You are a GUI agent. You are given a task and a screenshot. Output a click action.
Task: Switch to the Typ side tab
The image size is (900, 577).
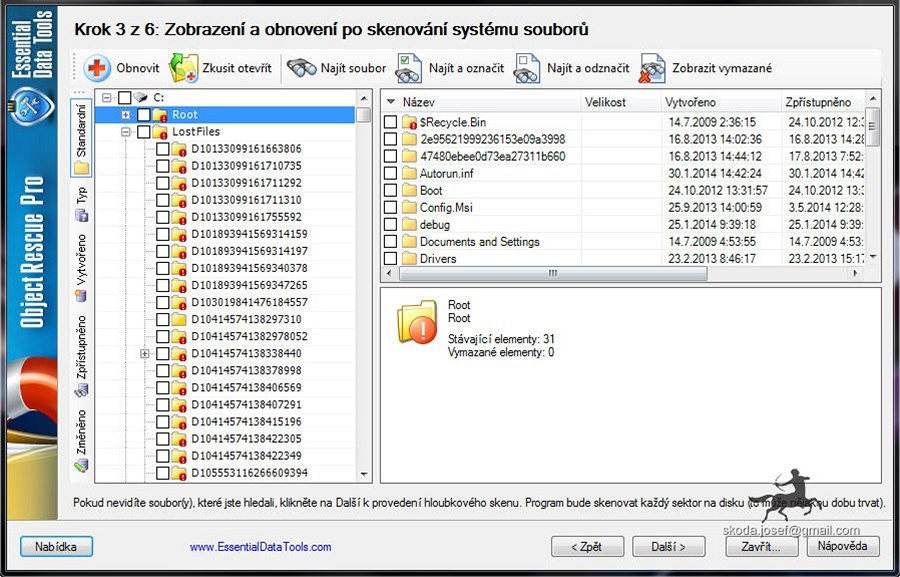point(81,194)
